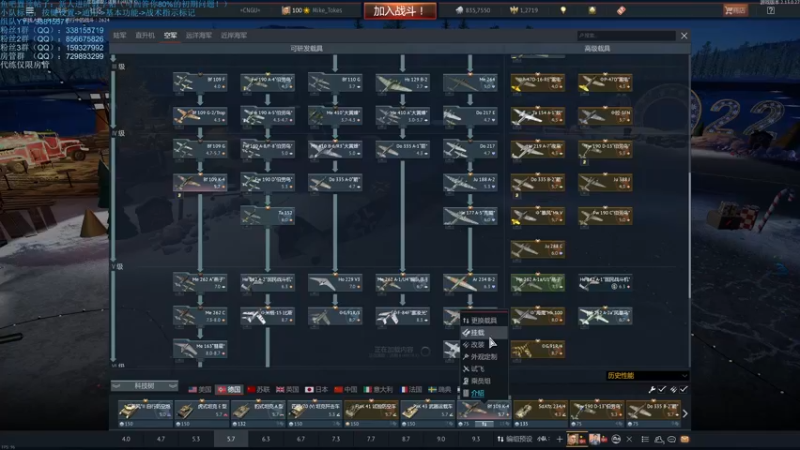The height and width of the screenshot is (450, 800).
Task: Select the Bf 109 K-4 tree card
Action: [200, 183]
